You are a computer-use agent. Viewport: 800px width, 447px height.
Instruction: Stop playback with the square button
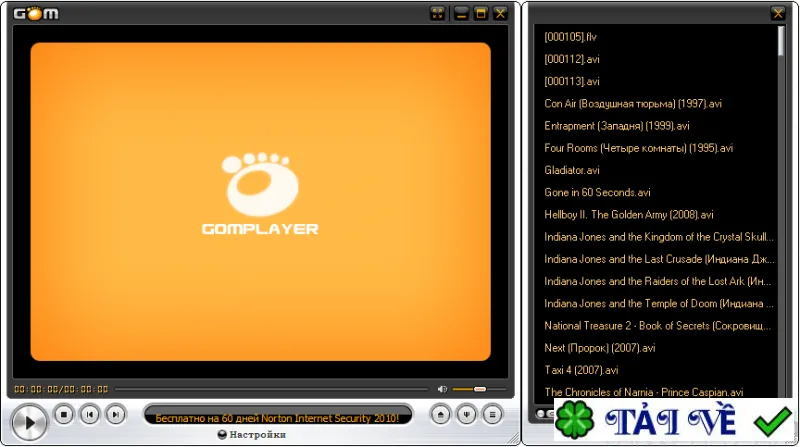64,415
